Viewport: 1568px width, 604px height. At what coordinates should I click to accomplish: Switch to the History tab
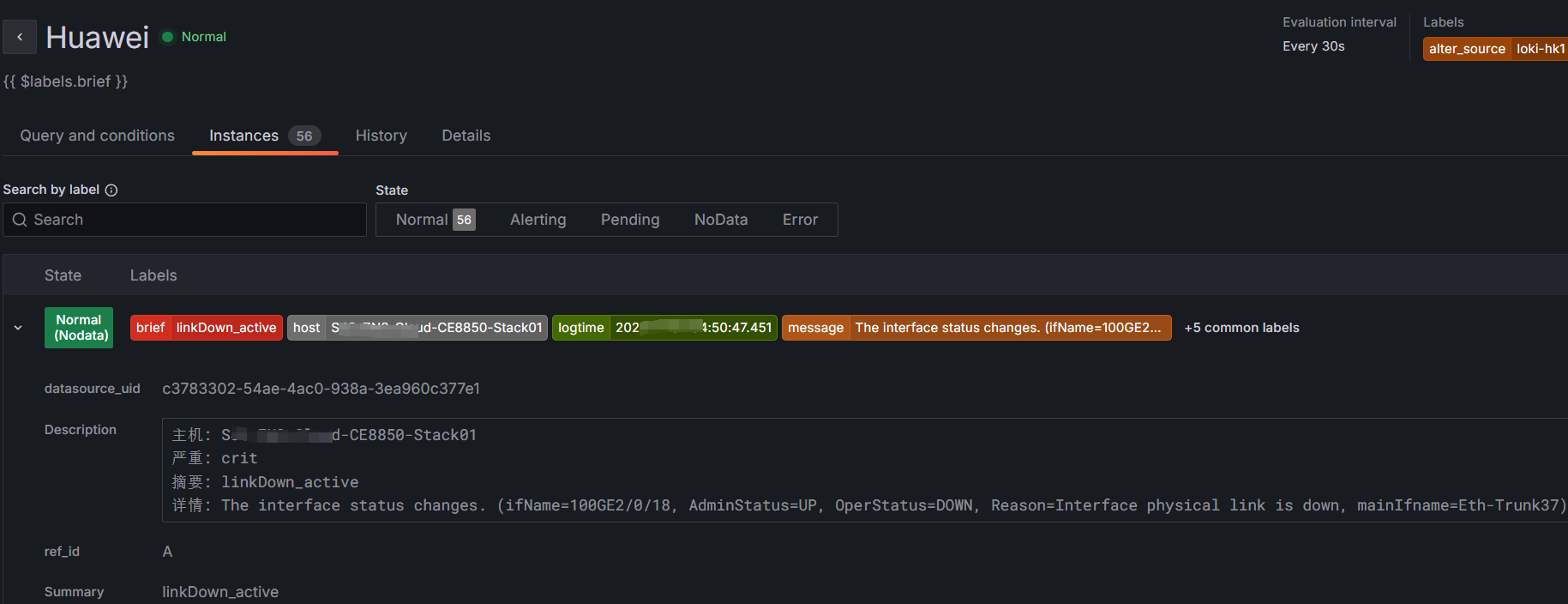click(381, 136)
